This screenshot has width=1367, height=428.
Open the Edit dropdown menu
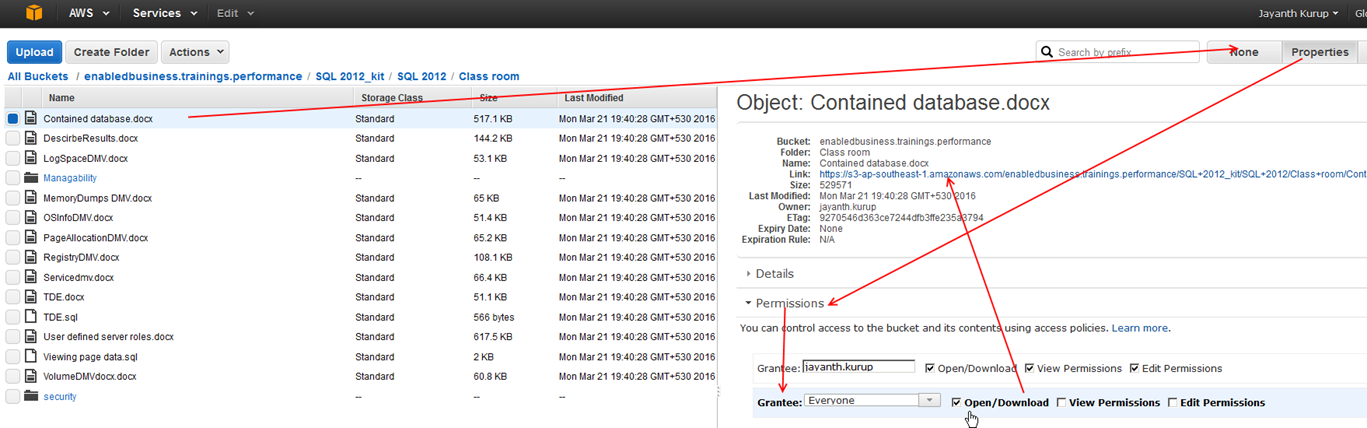coord(235,13)
